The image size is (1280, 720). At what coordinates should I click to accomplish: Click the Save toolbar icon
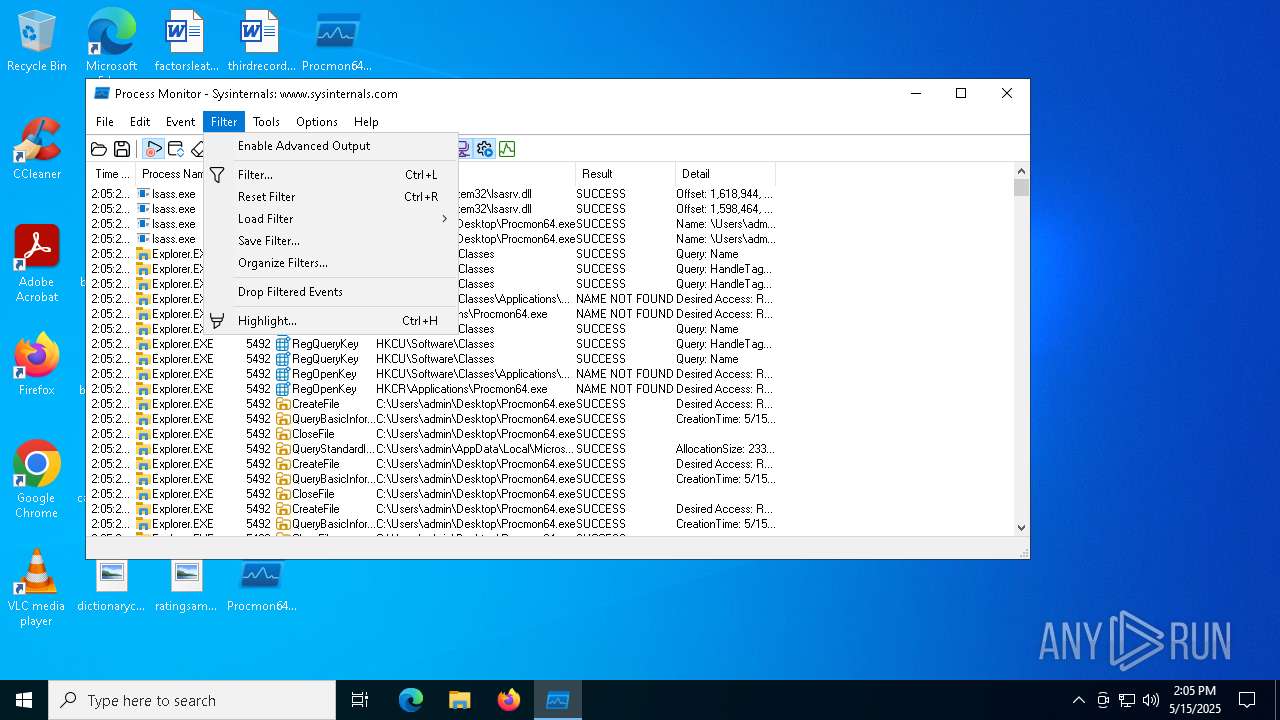pyautogui.click(x=122, y=149)
